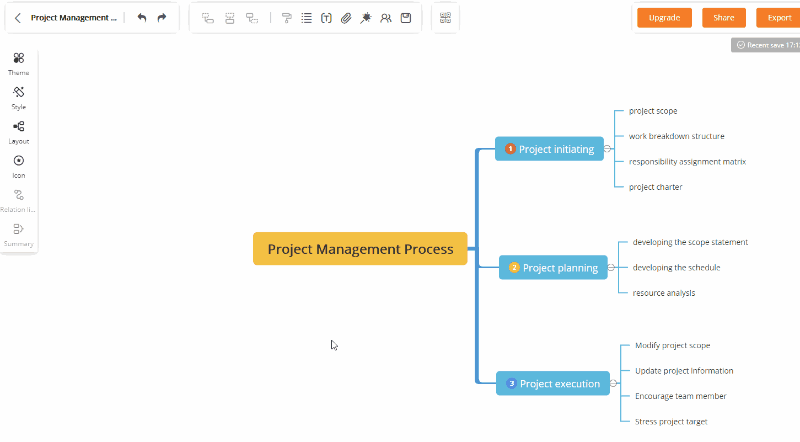This screenshot has width=800, height=442.
Task: Collapse the Project execution branch
Action: [613, 384]
